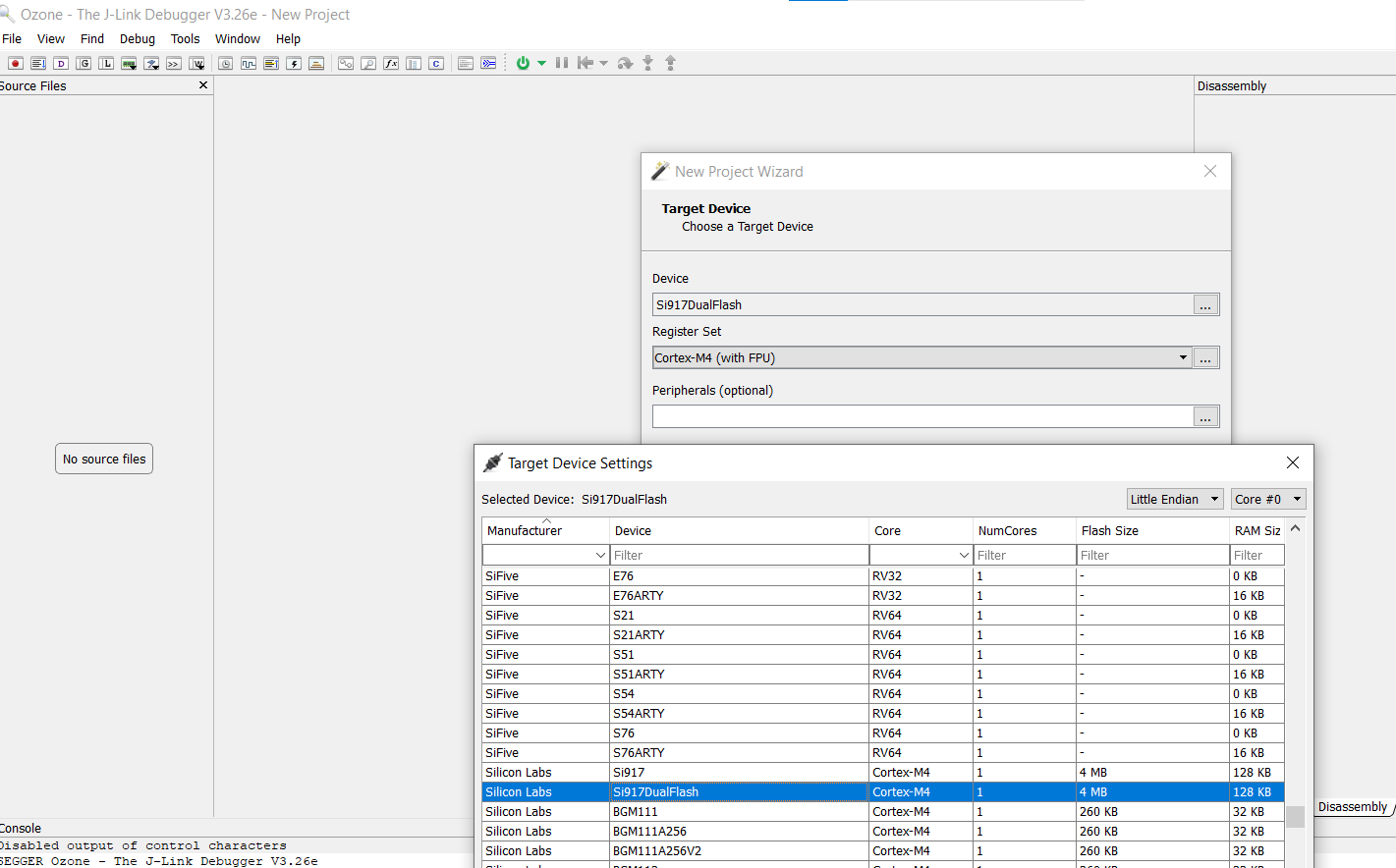This screenshot has width=1396, height=868.
Task: Open the Data Sampling 'D' icon
Action: coord(61,63)
